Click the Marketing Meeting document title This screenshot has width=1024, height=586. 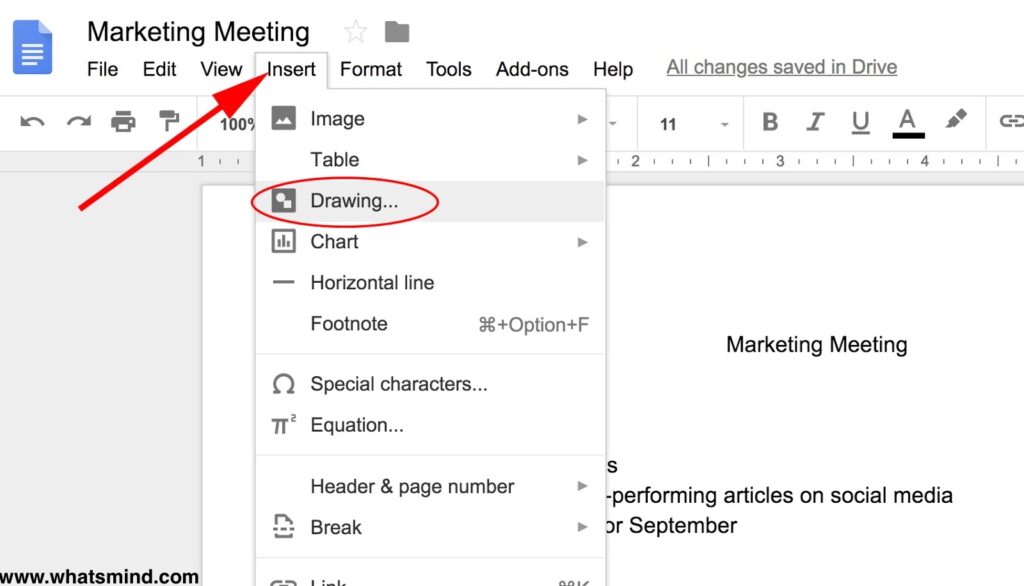point(199,31)
